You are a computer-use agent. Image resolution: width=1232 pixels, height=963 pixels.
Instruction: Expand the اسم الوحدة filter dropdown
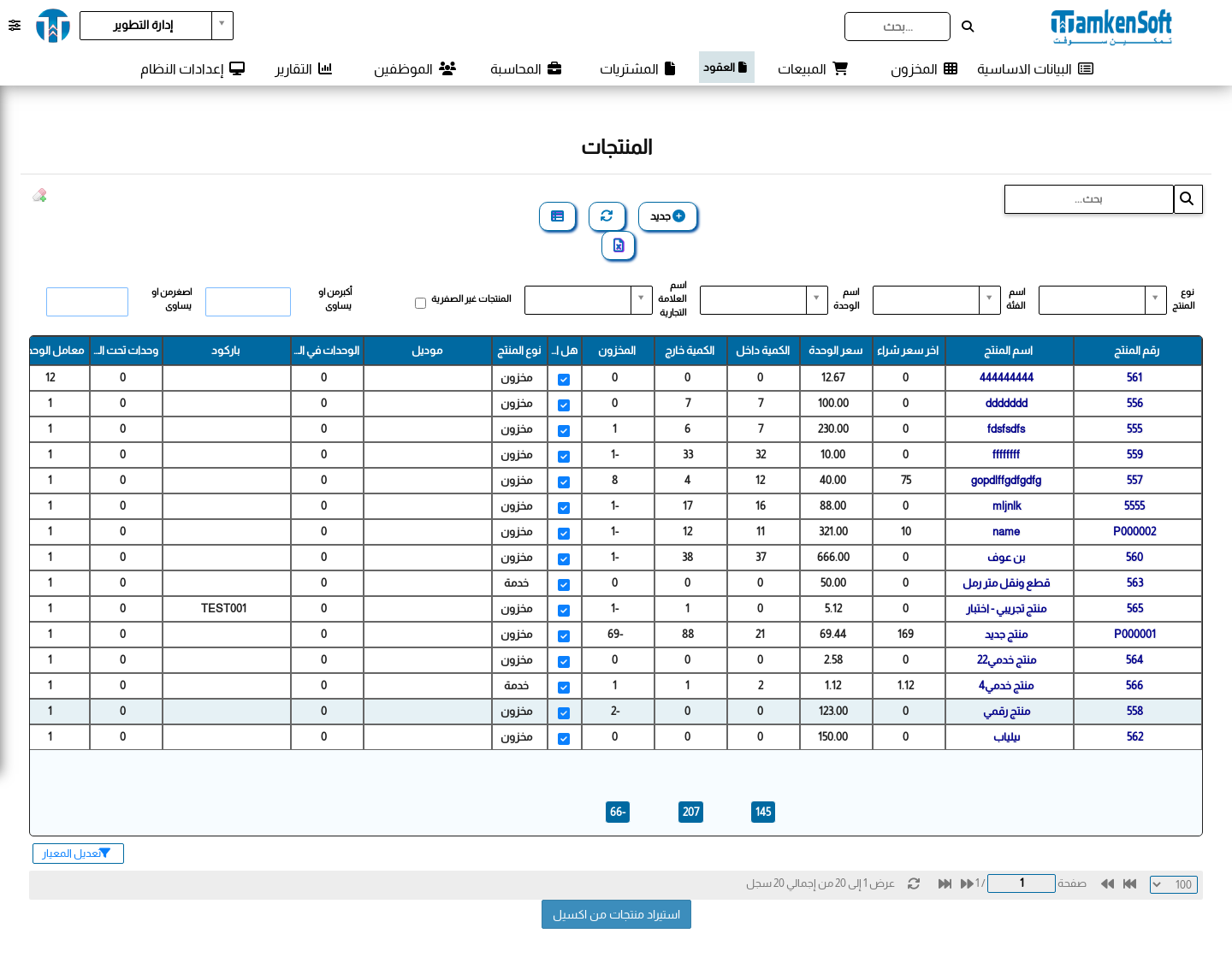click(x=764, y=300)
